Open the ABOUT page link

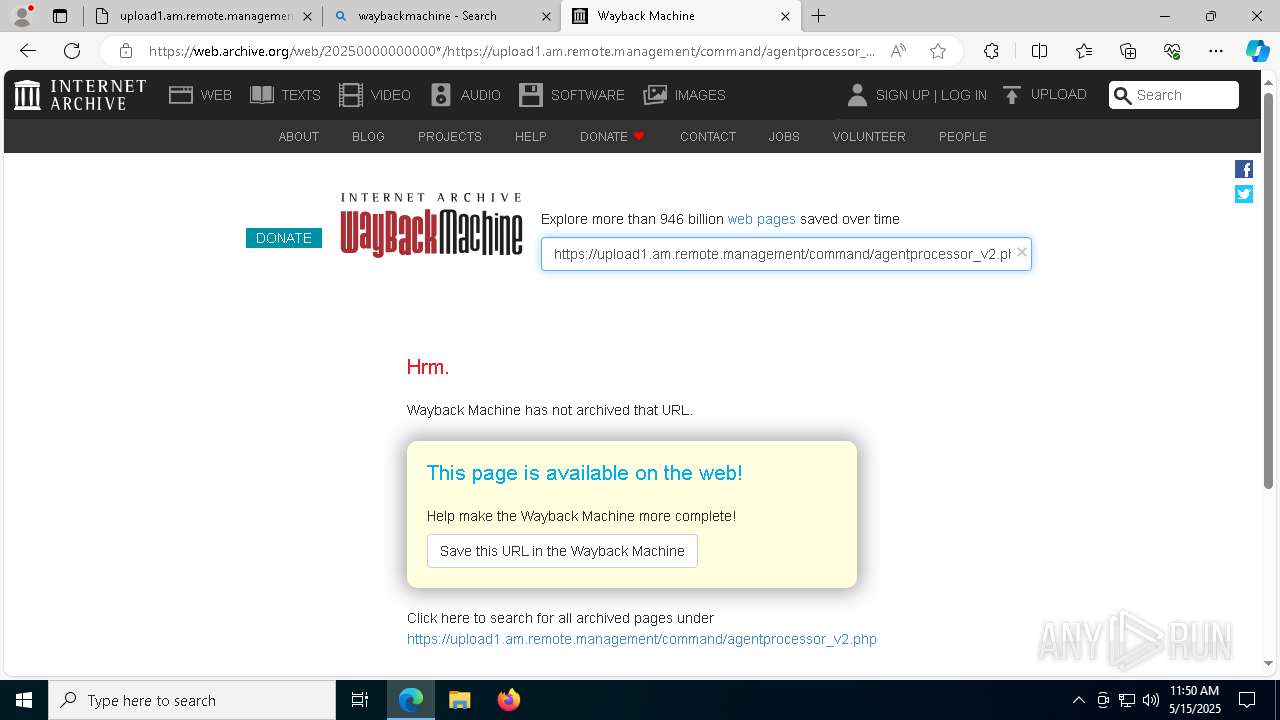[x=299, y=136]
